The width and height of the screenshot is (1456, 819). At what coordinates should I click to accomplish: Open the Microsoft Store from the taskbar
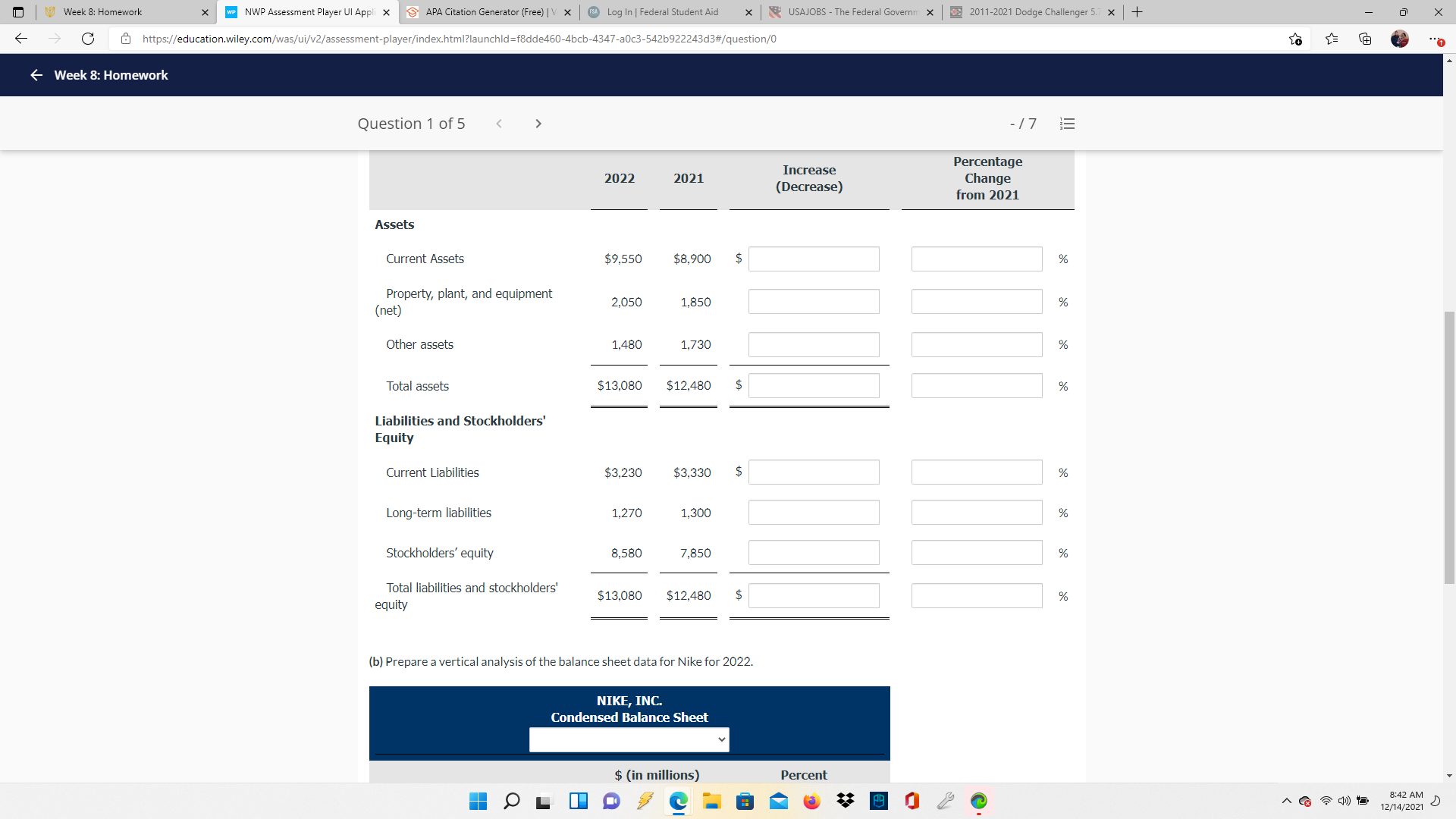(x=745, y=802)
